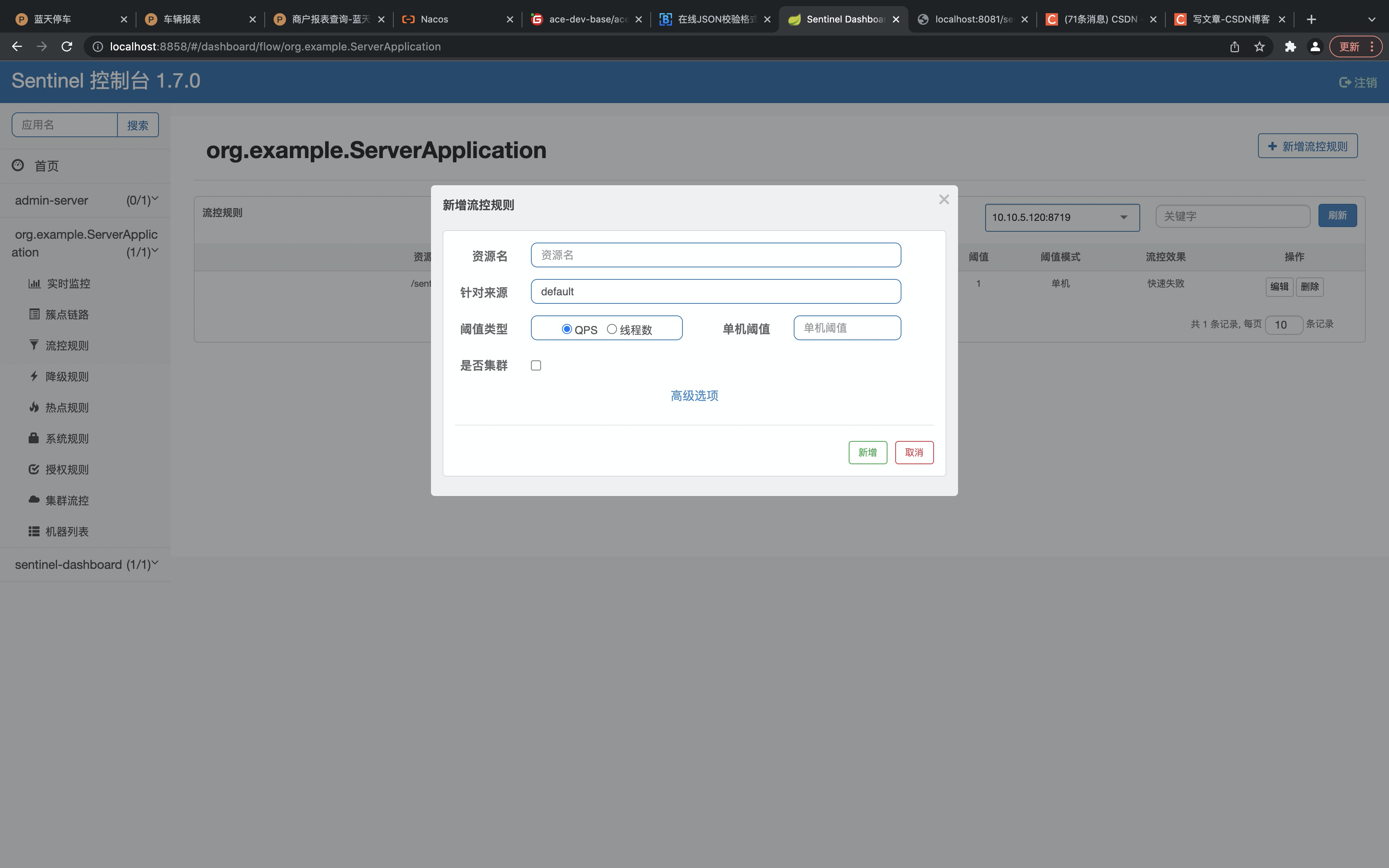Select the 线程数 radio option

612,329
